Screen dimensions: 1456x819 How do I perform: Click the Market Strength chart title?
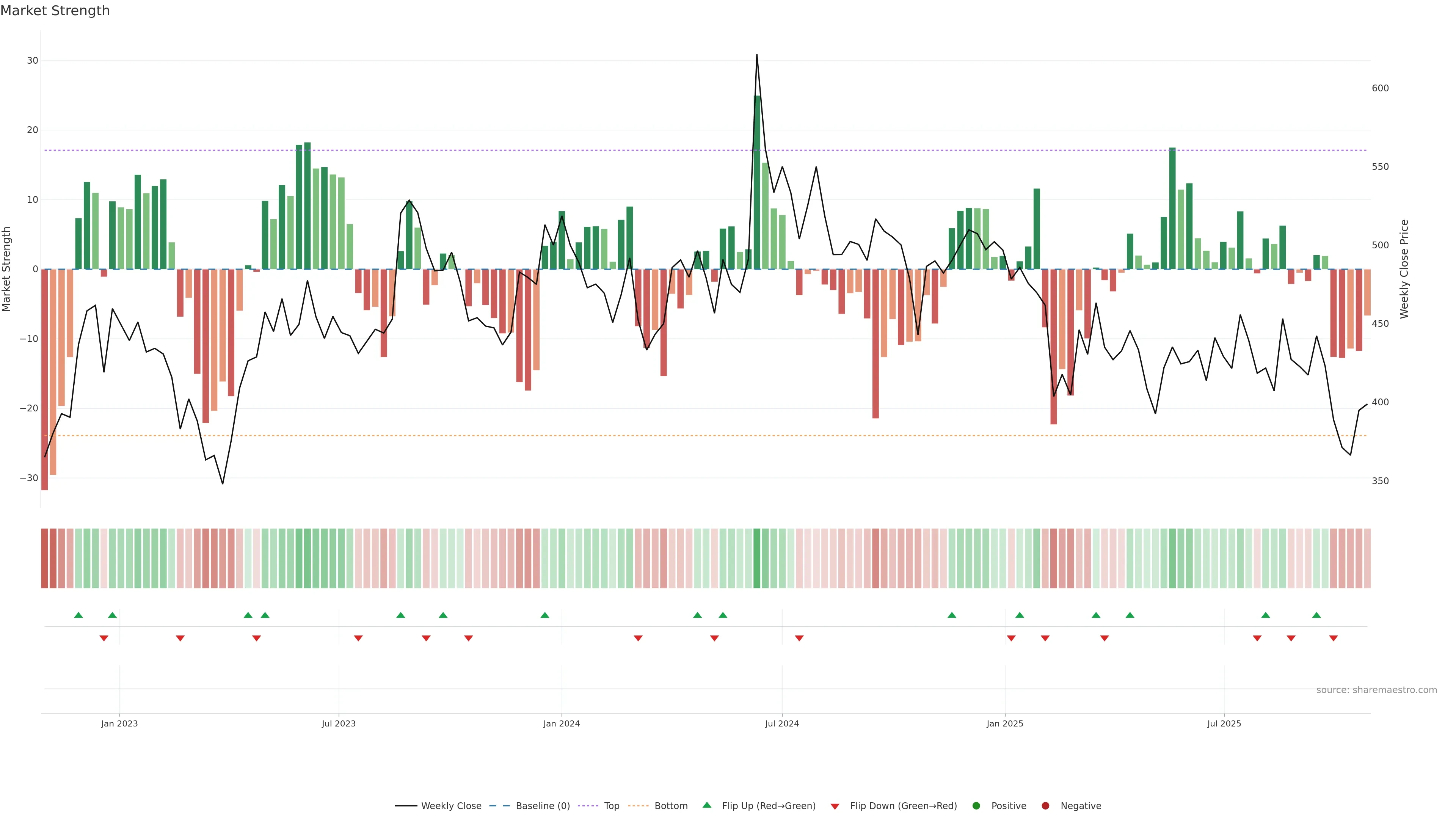click(55, 11)
